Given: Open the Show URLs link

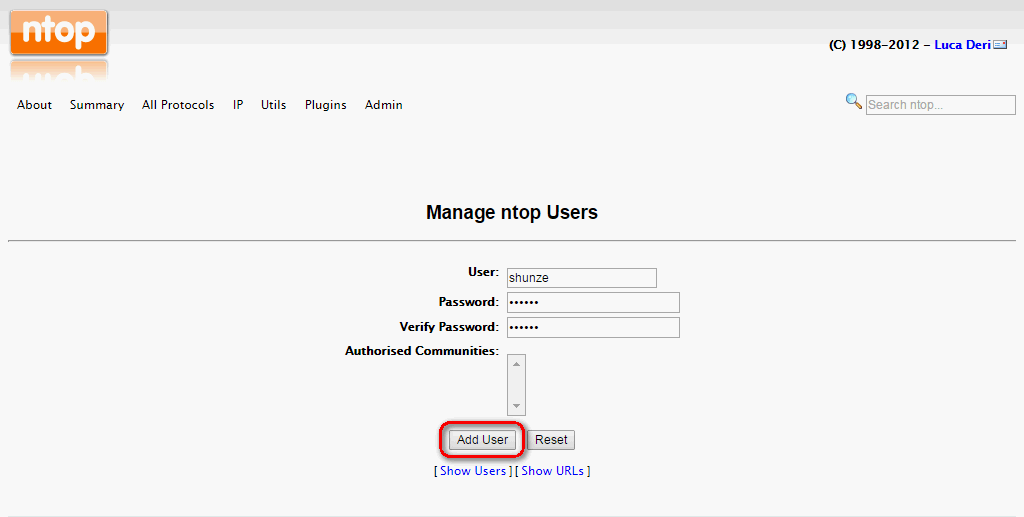Looking at the screenshot, I should click(552, 471).
